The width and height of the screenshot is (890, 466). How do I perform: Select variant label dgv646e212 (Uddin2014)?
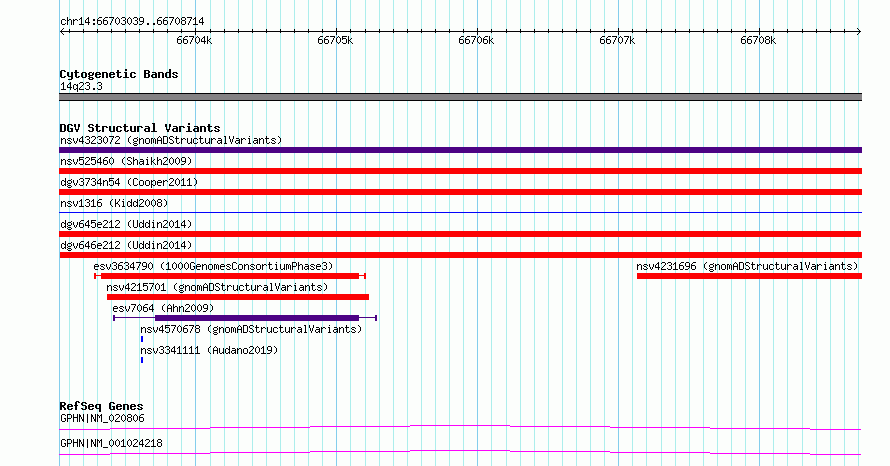click(126, 245)
